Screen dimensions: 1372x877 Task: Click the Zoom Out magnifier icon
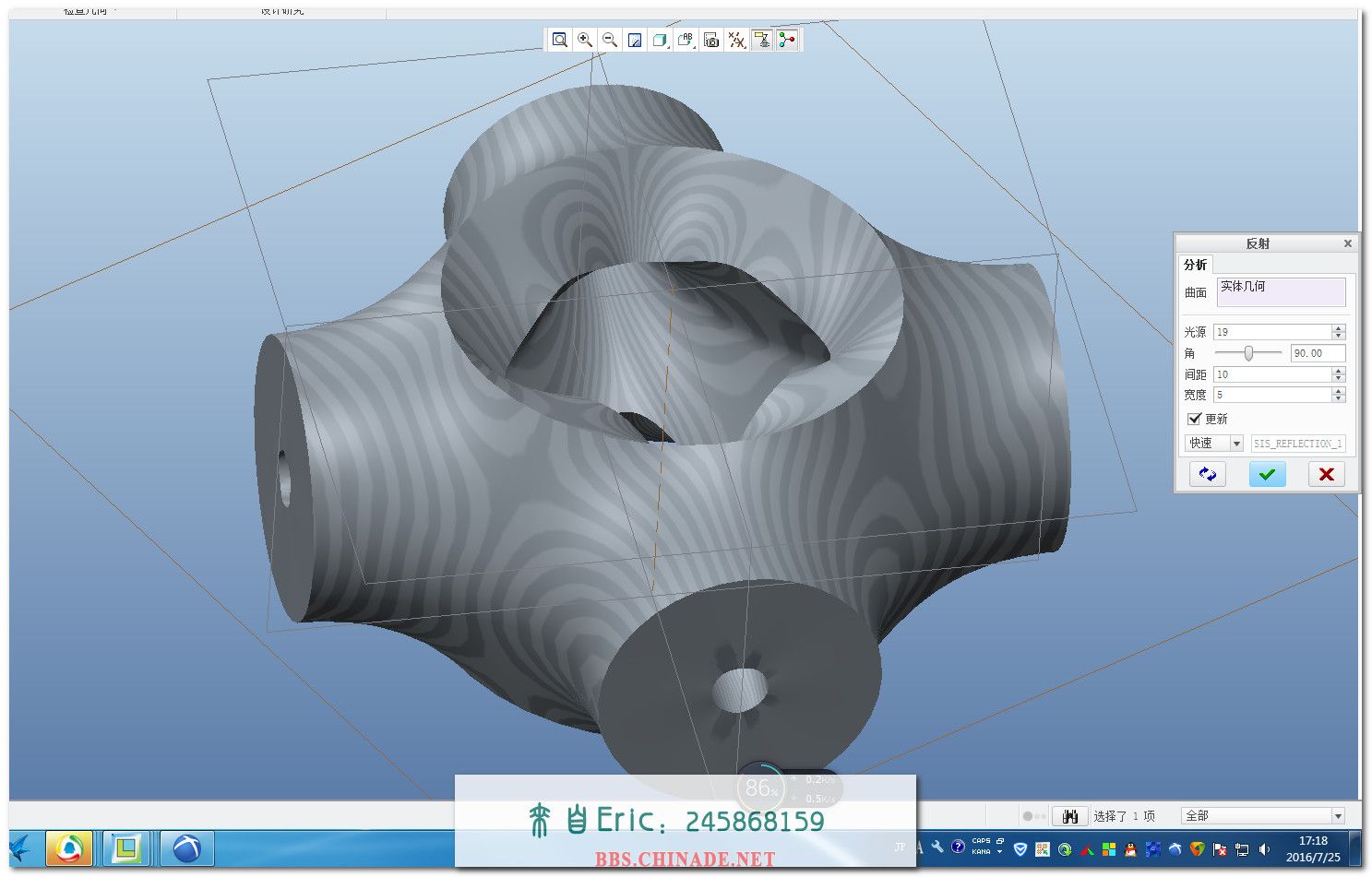pyautogui.click(x=609, y=40)
